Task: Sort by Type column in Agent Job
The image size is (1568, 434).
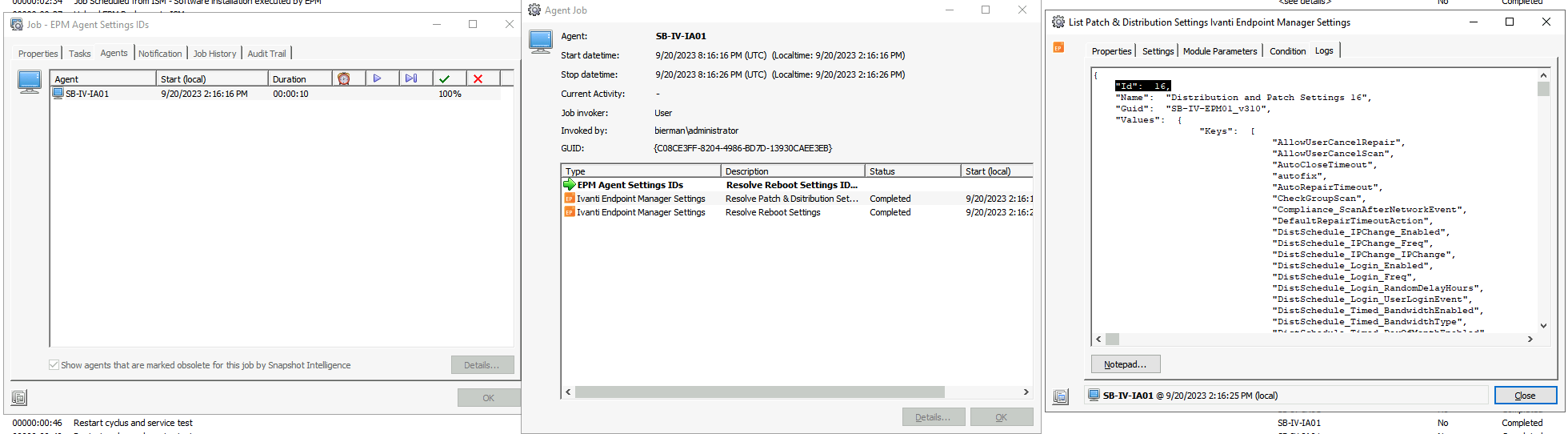Action: (x=642, y=171)
